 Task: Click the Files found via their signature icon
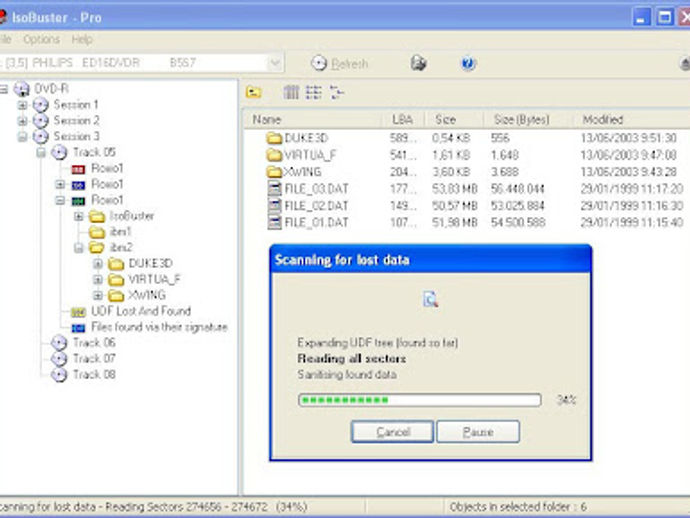[x=78, y=328]
